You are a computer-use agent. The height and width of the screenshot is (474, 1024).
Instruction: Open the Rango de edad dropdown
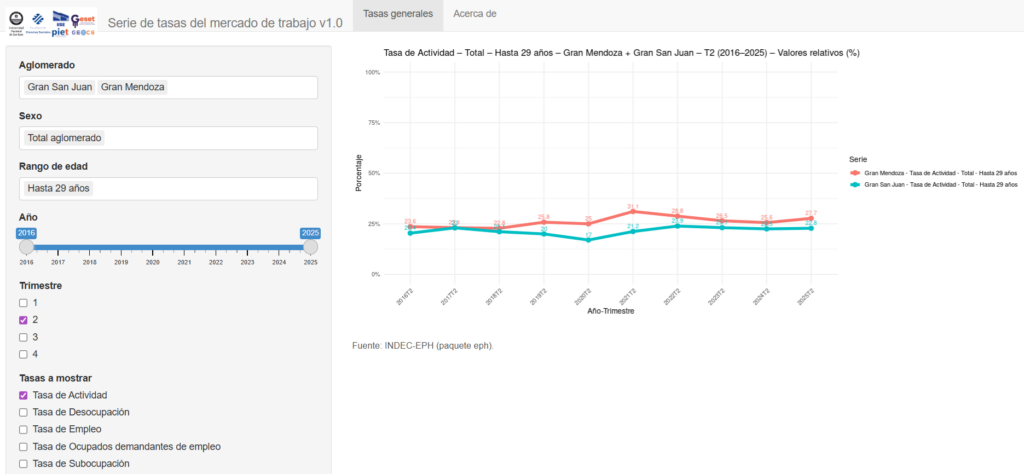(168, 188)
